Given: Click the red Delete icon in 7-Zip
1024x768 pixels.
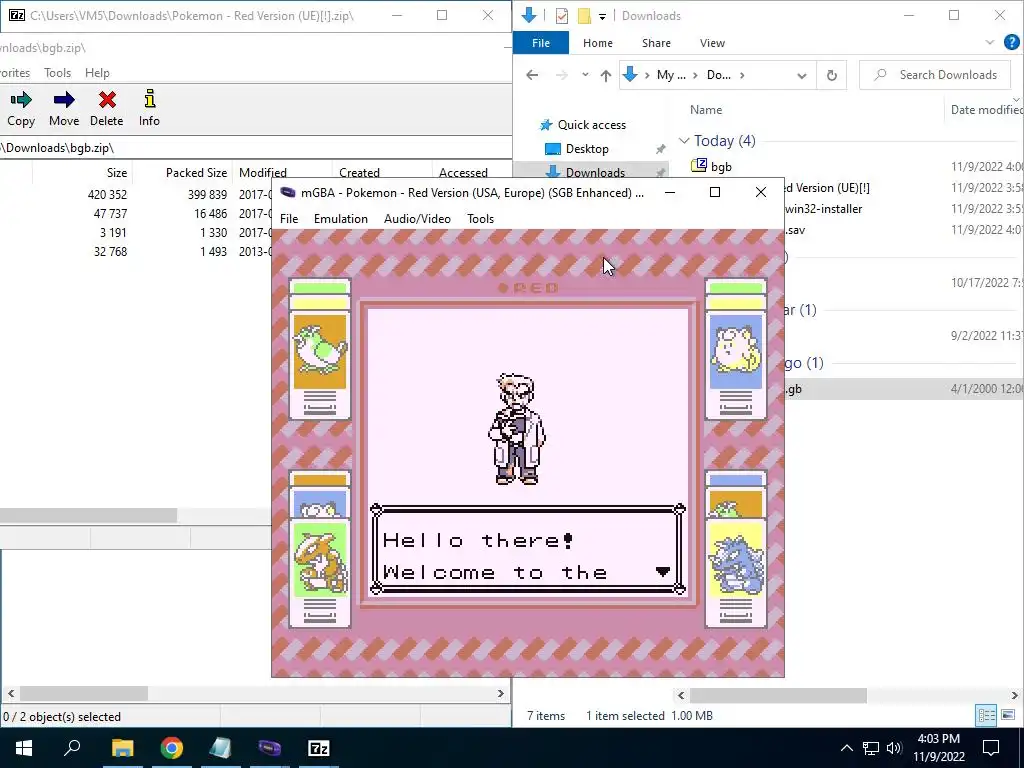Looking at the screenshot, I should point(107,100).
